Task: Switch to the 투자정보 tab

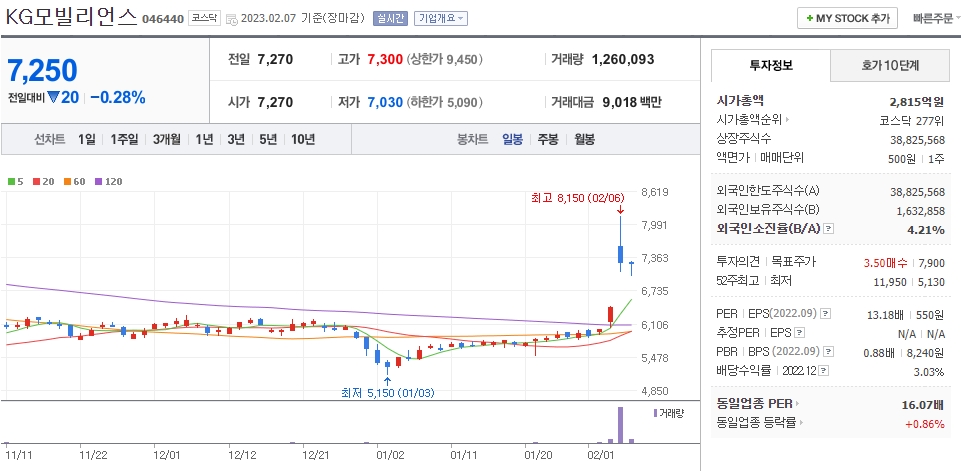Action: click(x=771, y=66)
